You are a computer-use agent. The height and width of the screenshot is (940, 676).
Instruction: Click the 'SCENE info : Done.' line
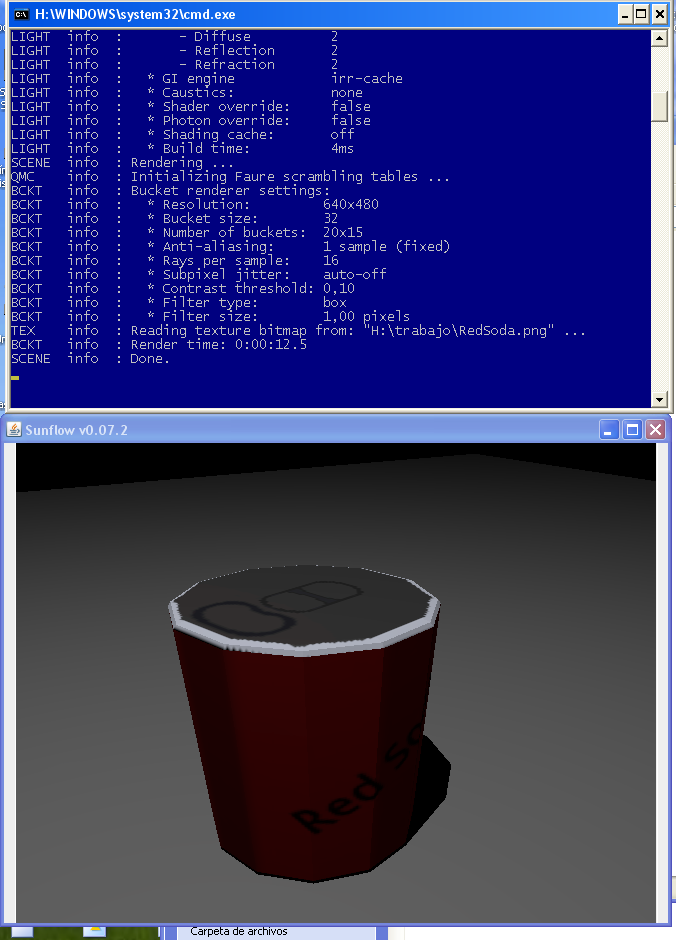[90, 358]
